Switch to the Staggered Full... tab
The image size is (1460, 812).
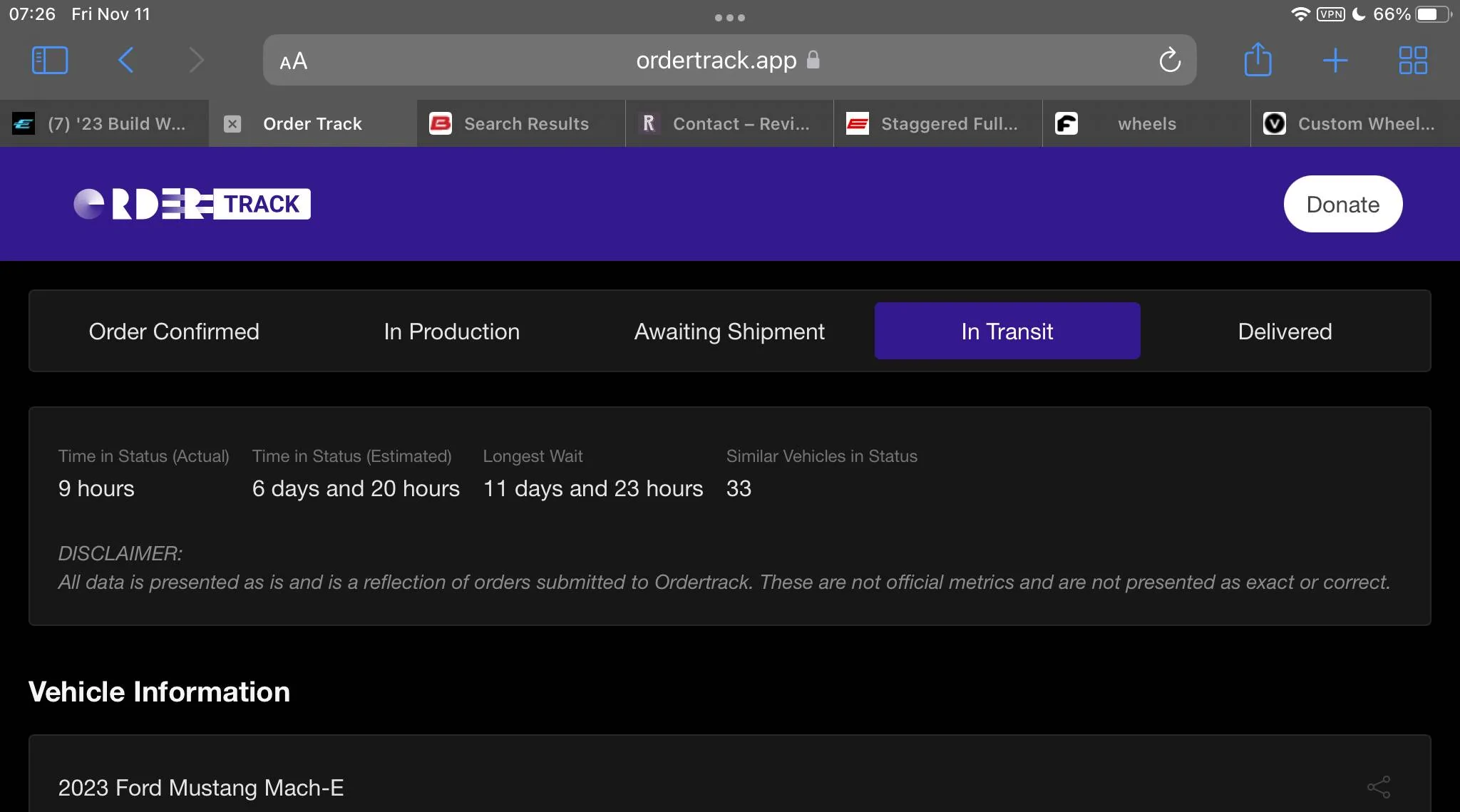click(938, 124)
